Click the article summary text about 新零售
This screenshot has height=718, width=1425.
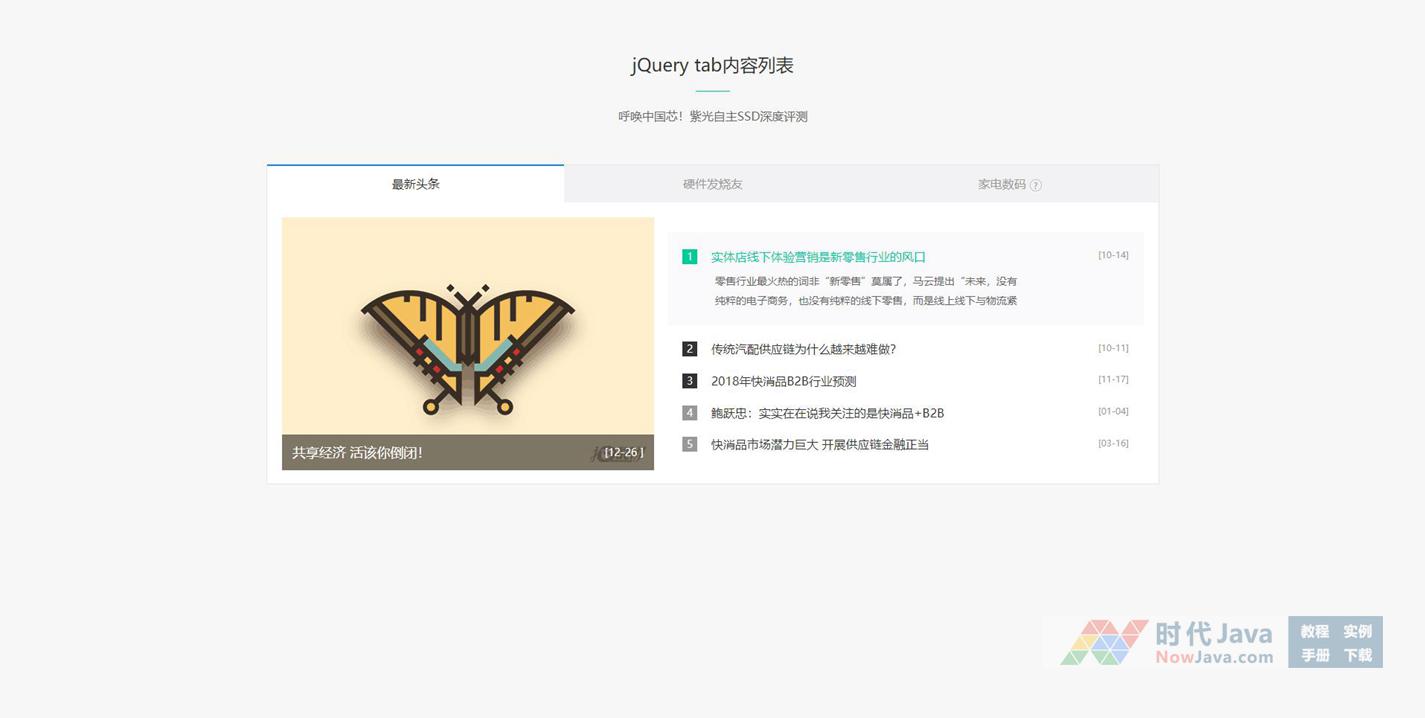(865, 291)
